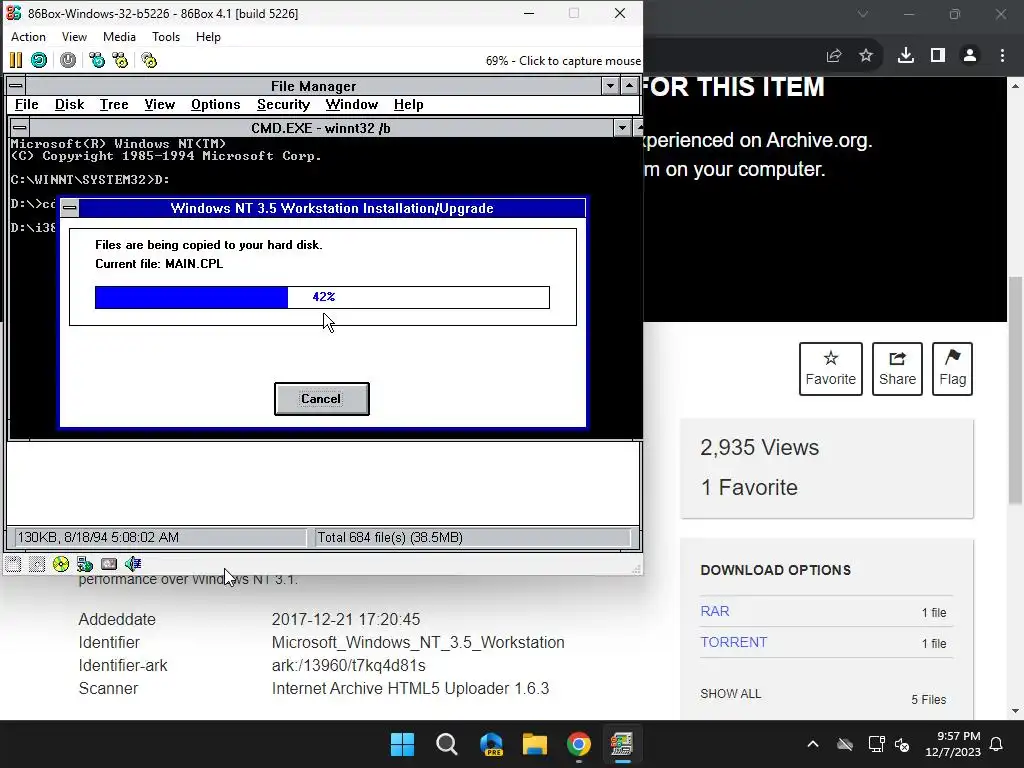Image resolution: width=1024 pixels, height=768 pixels.
Task: Click the Archive.org page vertical scrollbar
Action: point(1015,391)
